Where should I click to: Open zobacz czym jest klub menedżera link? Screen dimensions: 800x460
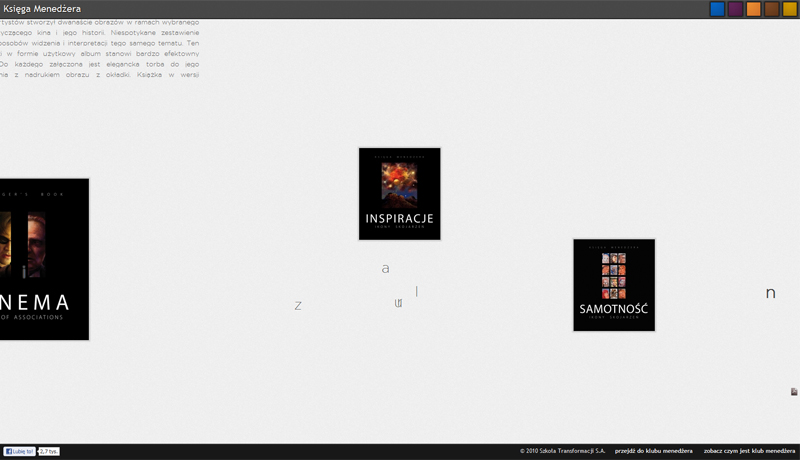tap(749, 451)
